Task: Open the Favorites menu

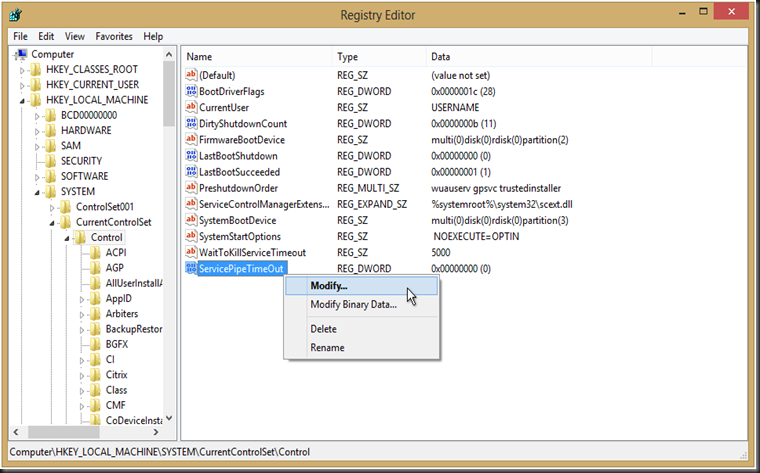Action: tap(114, 36)
